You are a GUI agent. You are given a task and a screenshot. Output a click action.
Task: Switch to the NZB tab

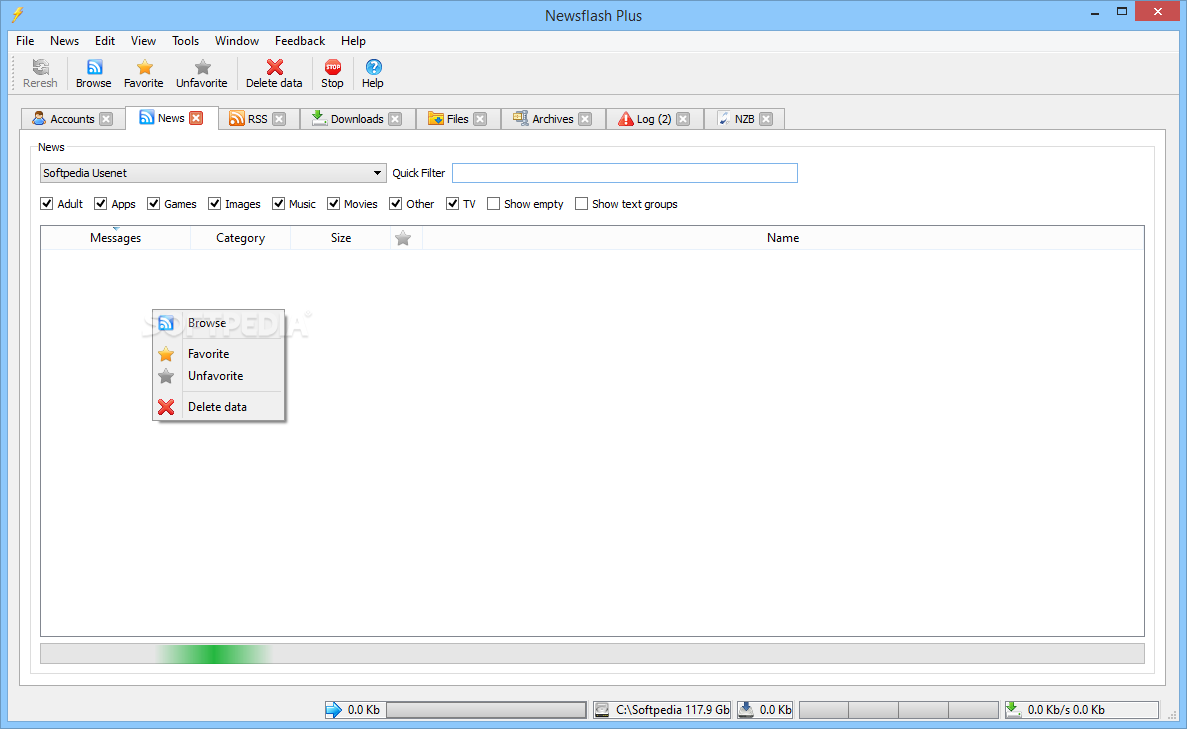tap(743, 119)
